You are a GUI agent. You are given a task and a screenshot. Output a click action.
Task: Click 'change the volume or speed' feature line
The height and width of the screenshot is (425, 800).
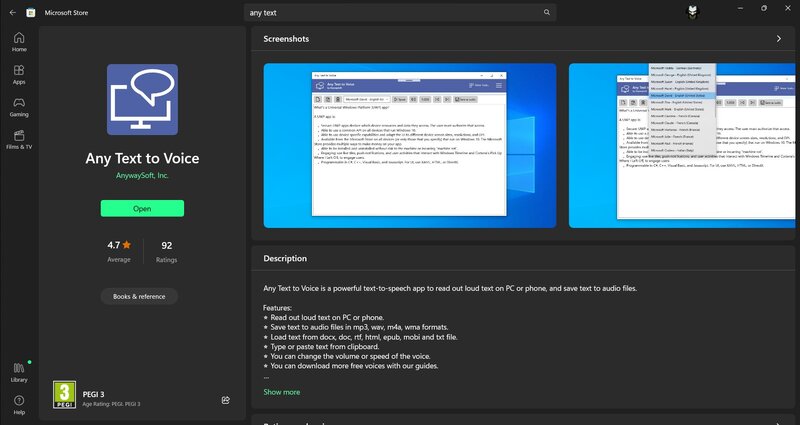coord(347,356)
